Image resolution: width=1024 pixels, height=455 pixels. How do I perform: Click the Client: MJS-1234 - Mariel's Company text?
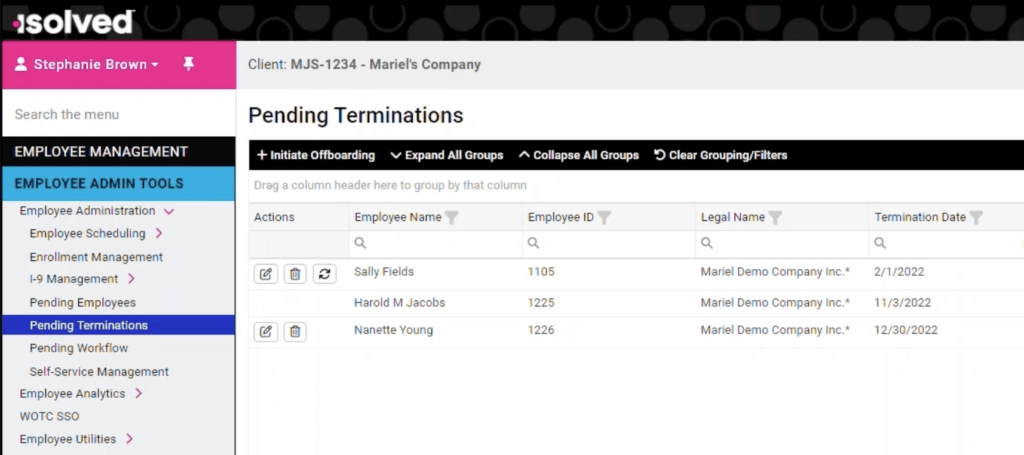(364, 65)
